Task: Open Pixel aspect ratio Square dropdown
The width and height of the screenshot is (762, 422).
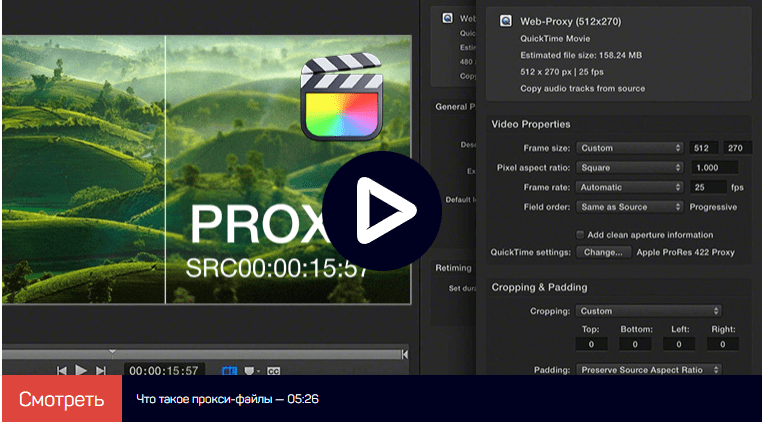Action: click(630, 168)
